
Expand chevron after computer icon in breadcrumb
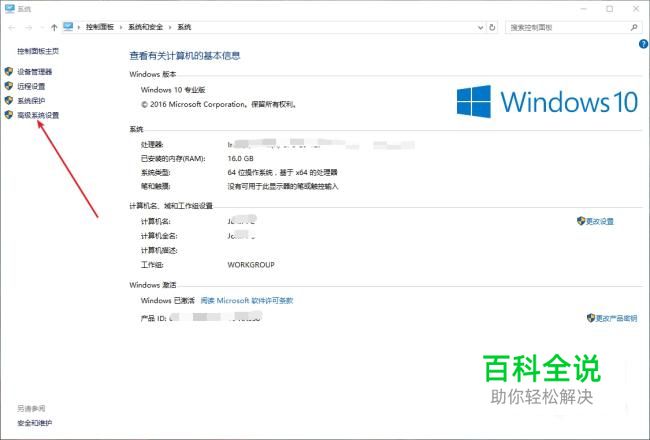coord(79,27)
